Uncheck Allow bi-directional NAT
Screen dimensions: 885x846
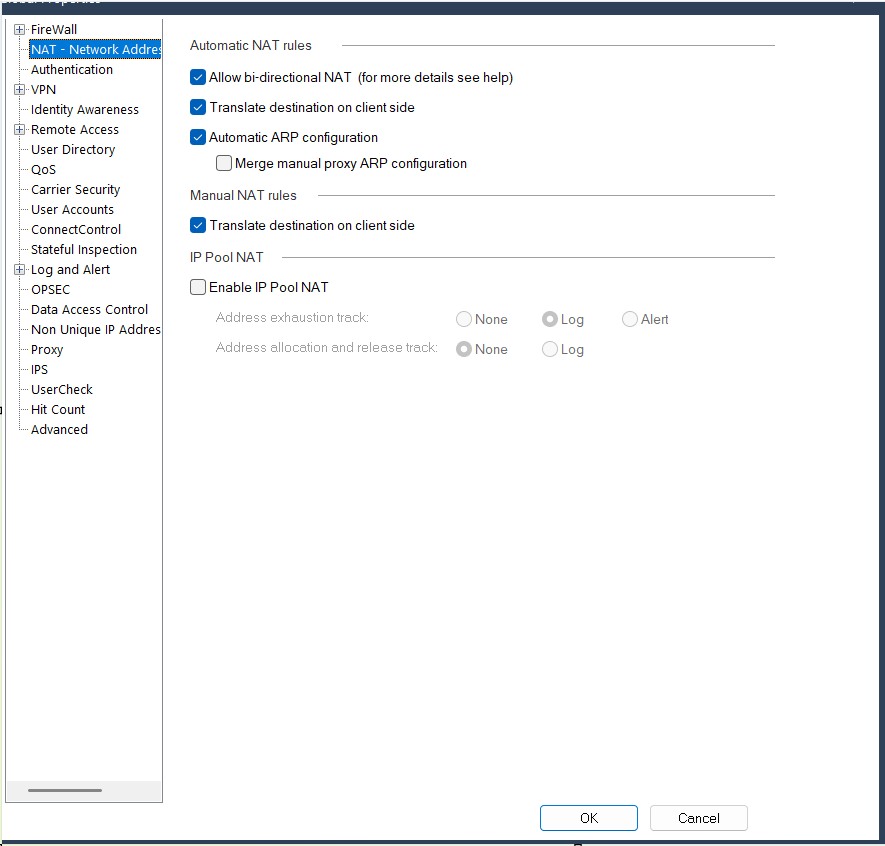pyautogui.click(x=198, y=77)
